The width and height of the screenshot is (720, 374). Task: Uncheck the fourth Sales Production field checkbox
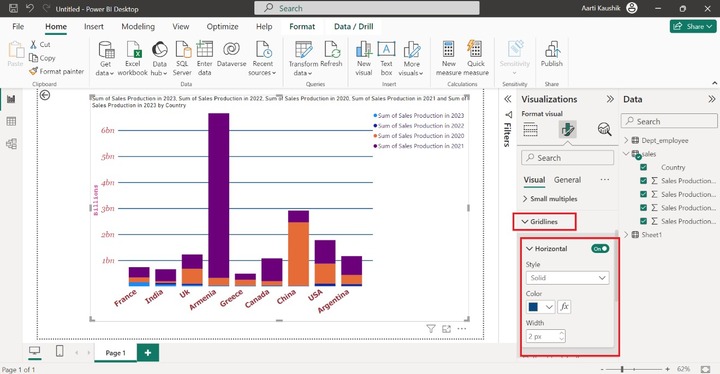tap(643, 221)
